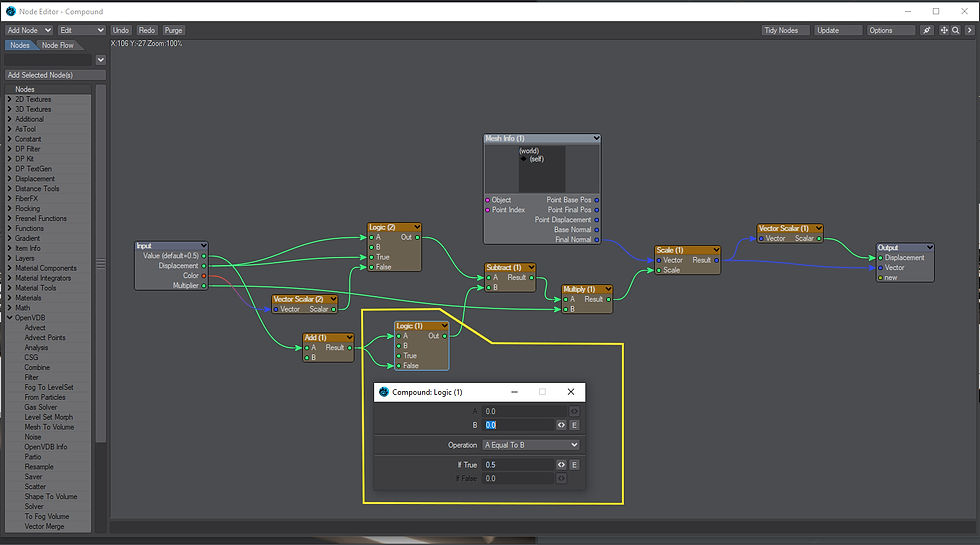Expand the Displacement category
Viewport: 980px width, 545px height.
click(9, 179)
